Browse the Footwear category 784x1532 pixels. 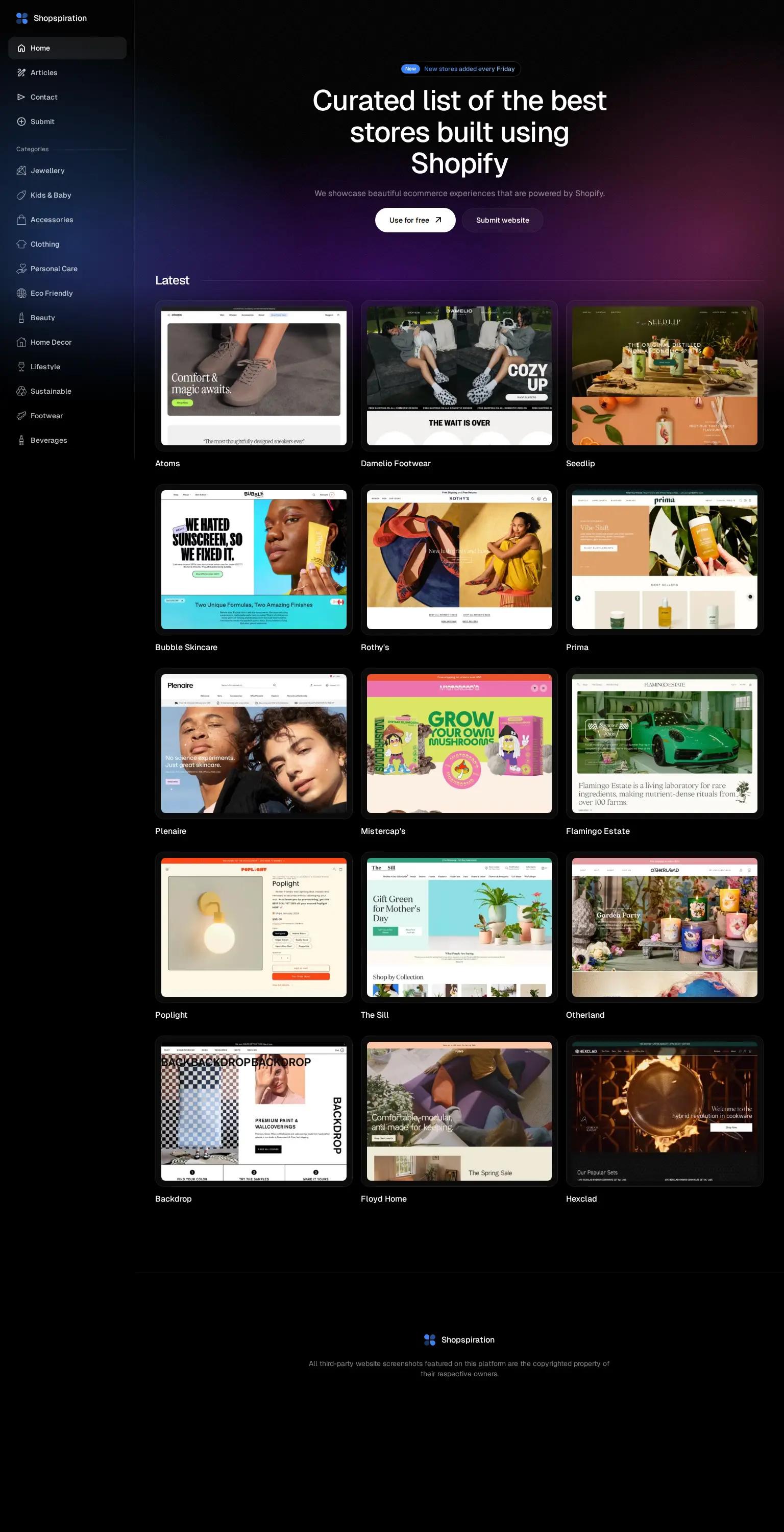coord(67,416)
